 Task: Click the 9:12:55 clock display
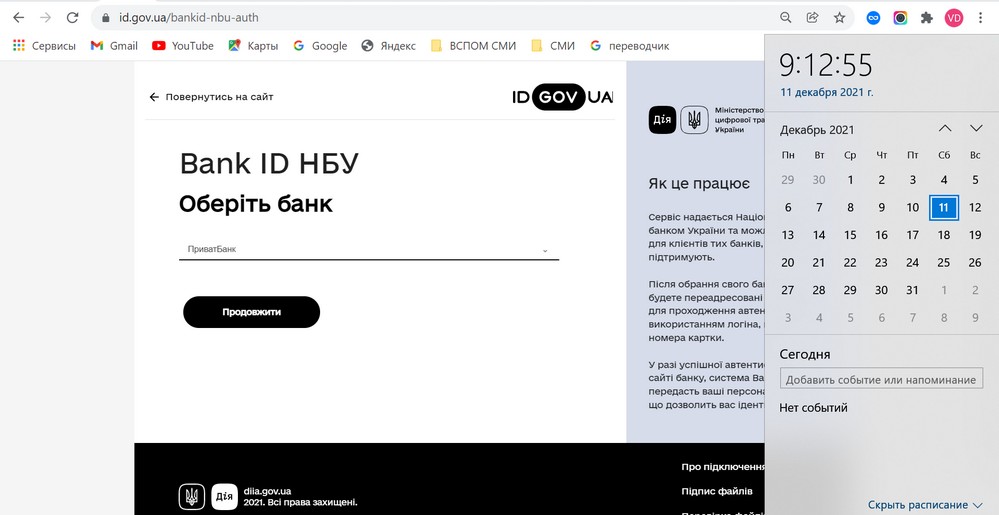pyautogui.click(x=826, y=65)
